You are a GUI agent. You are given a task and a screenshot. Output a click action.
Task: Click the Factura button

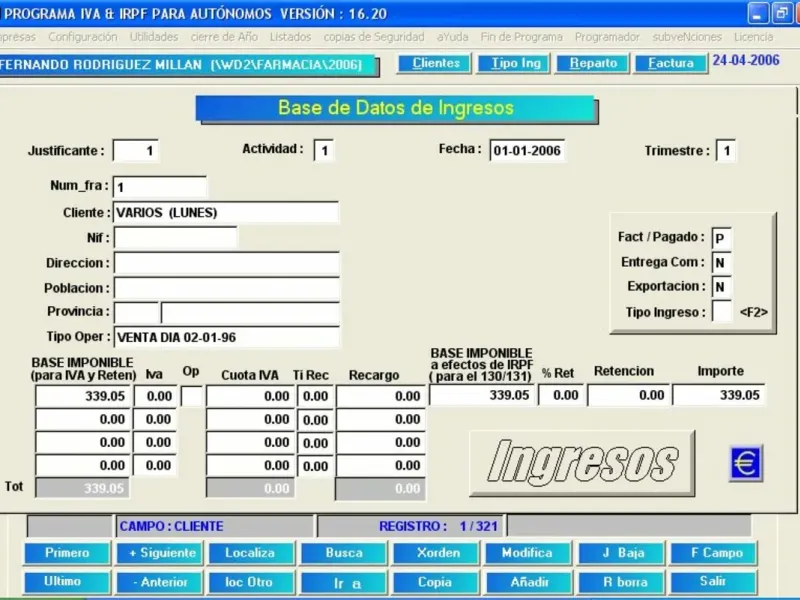click(x=671, y=63)
